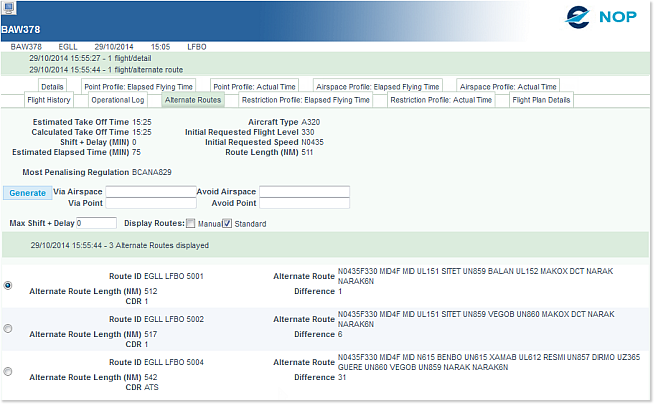Select route EGLL LFBO 5002 radio button
654x404 pixels.
click(9, 328)
